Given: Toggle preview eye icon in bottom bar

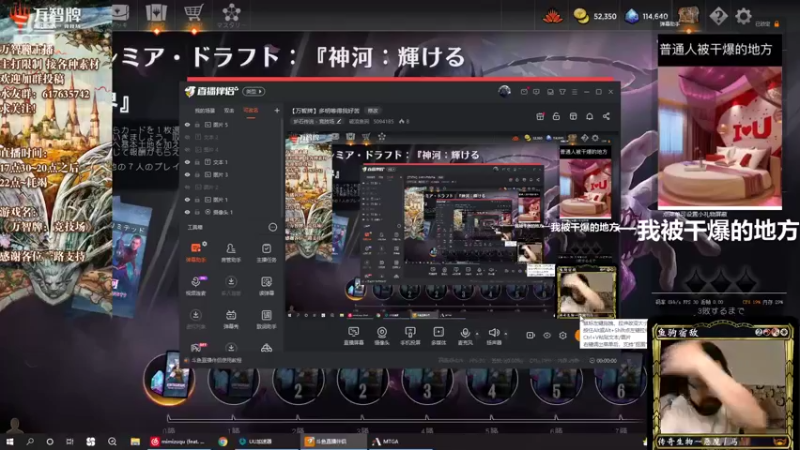Looking at the screenshot, I should pos(547,335).
